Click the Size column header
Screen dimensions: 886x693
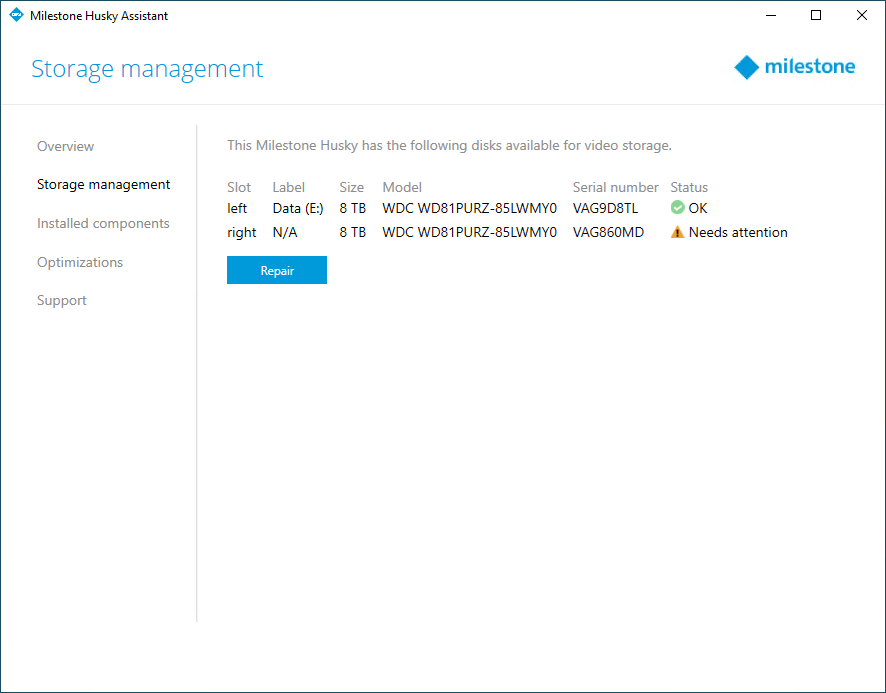coord(351,188)
